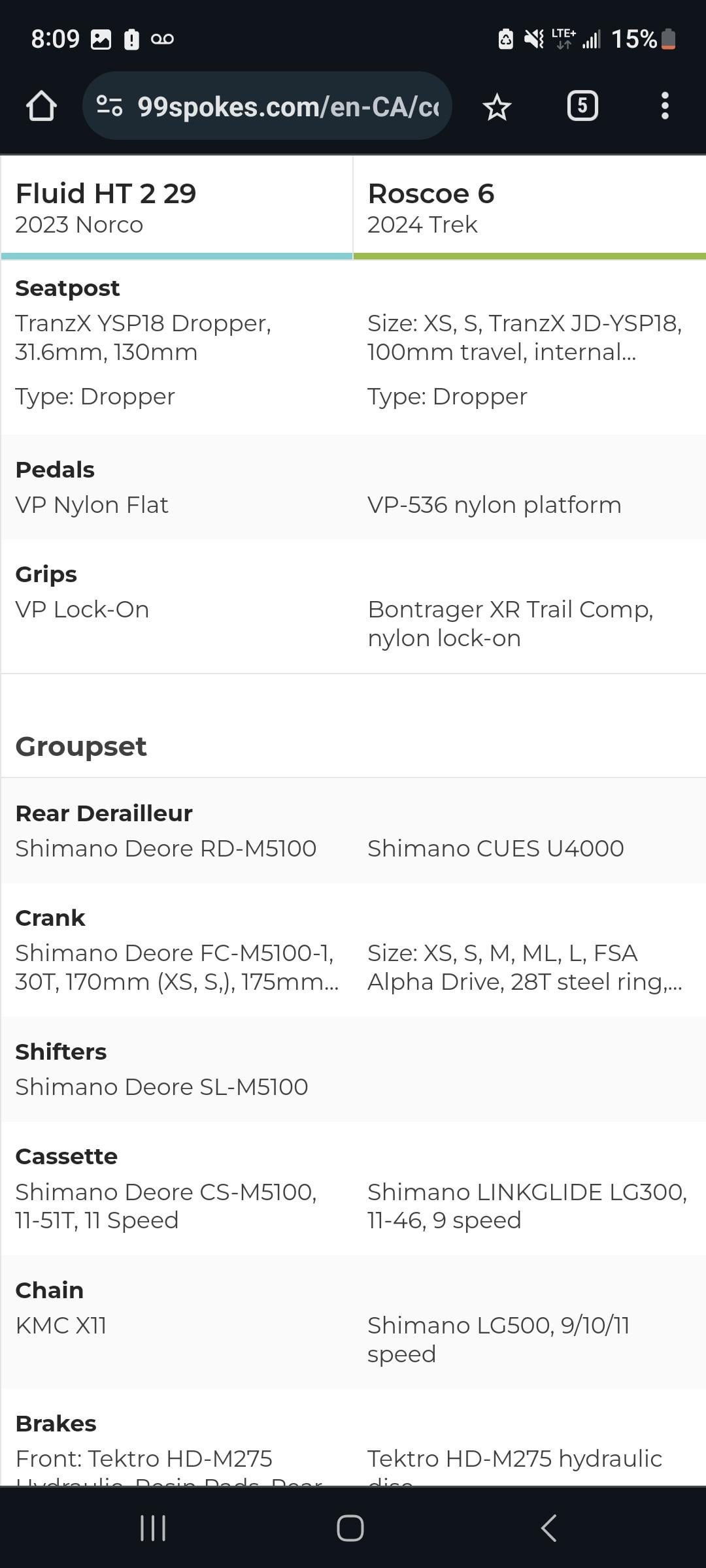Tap the Android recent apps button
The image size is (706, 1568).
(153, 1528)
